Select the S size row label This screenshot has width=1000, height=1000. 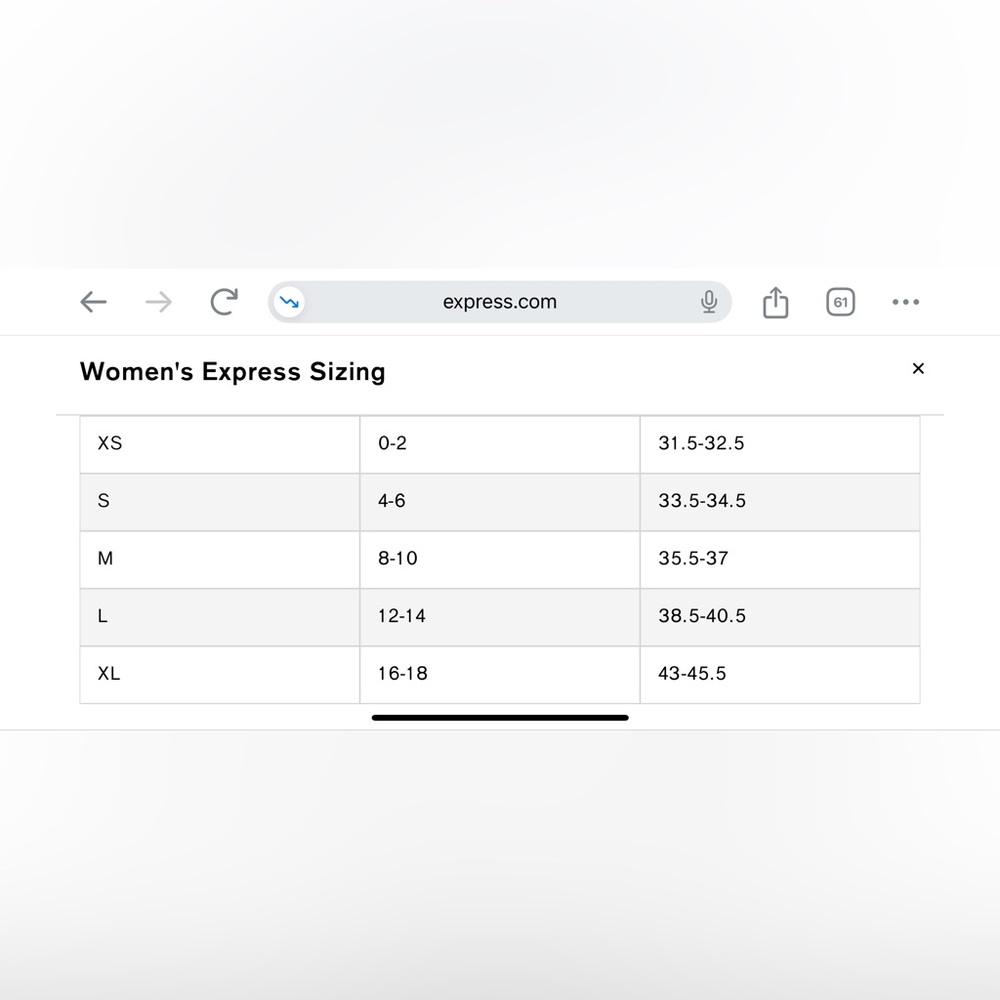pyautogui.click(x=103, y=501)
